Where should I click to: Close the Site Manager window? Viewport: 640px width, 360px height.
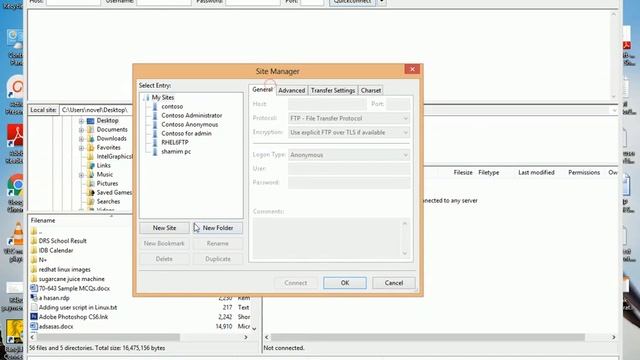[412, 69]
